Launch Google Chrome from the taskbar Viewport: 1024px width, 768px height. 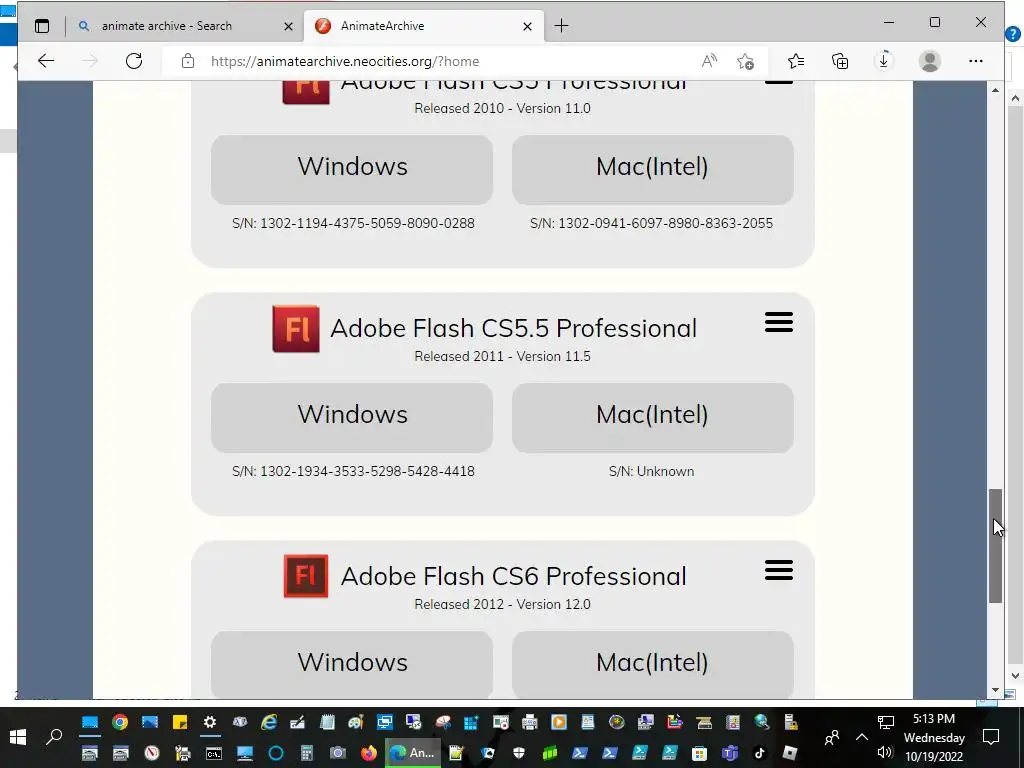(120, 722)
